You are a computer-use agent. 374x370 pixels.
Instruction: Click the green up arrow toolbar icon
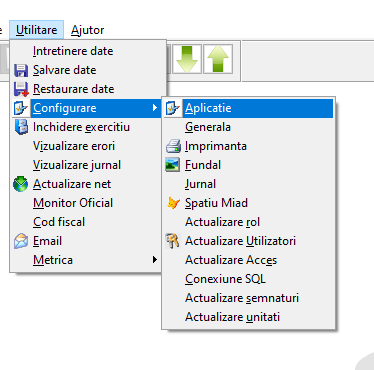(x=218, y=59)
